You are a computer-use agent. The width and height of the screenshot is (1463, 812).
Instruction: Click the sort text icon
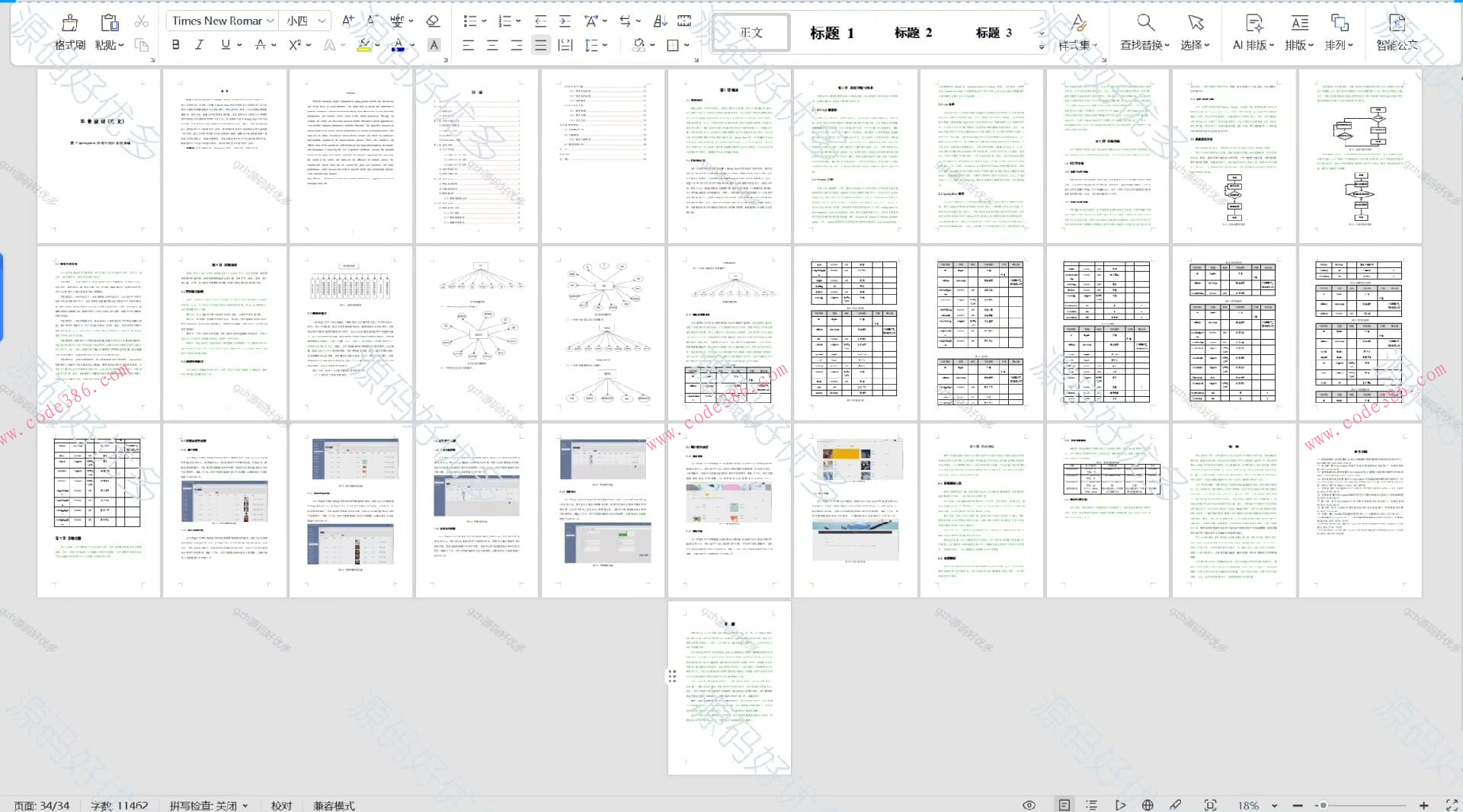coord(660,21)
